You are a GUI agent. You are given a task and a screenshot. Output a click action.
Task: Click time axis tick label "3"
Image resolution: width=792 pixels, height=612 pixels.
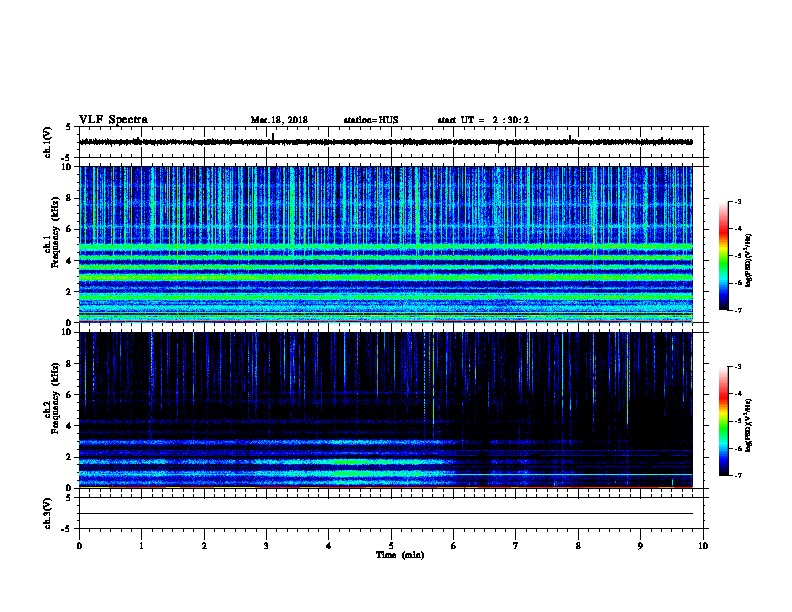266,545
